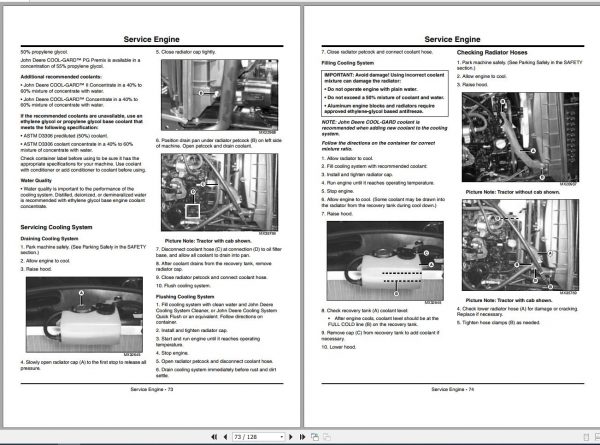
Task: Click the greyed-out next view icon
Action: 327,437
